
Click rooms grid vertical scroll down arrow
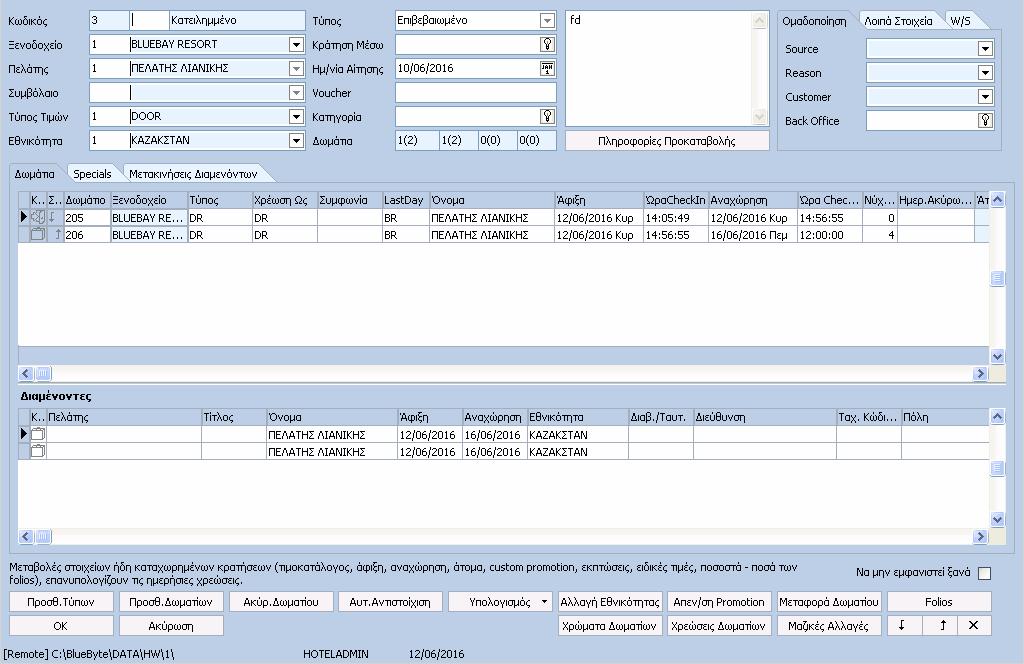(997, 356)
